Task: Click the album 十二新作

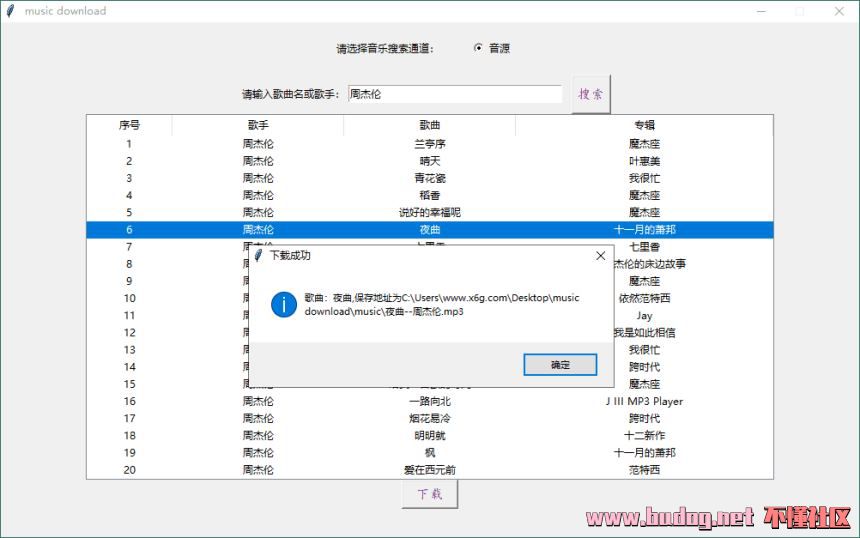Action: [x=644, y=435]
